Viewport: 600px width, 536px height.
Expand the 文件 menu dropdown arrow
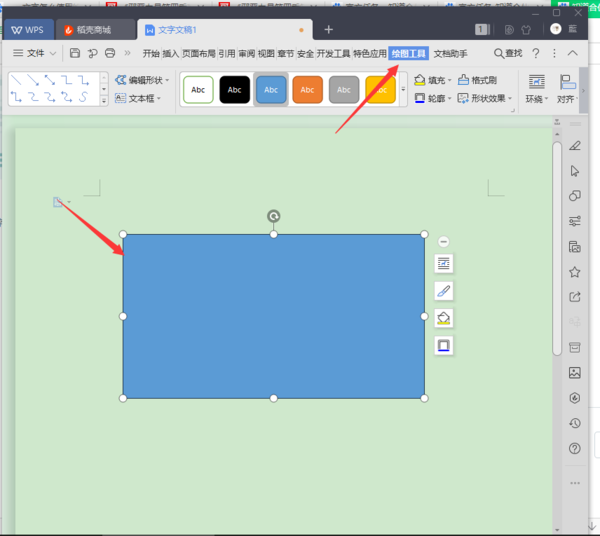click(x=53, y=53)
